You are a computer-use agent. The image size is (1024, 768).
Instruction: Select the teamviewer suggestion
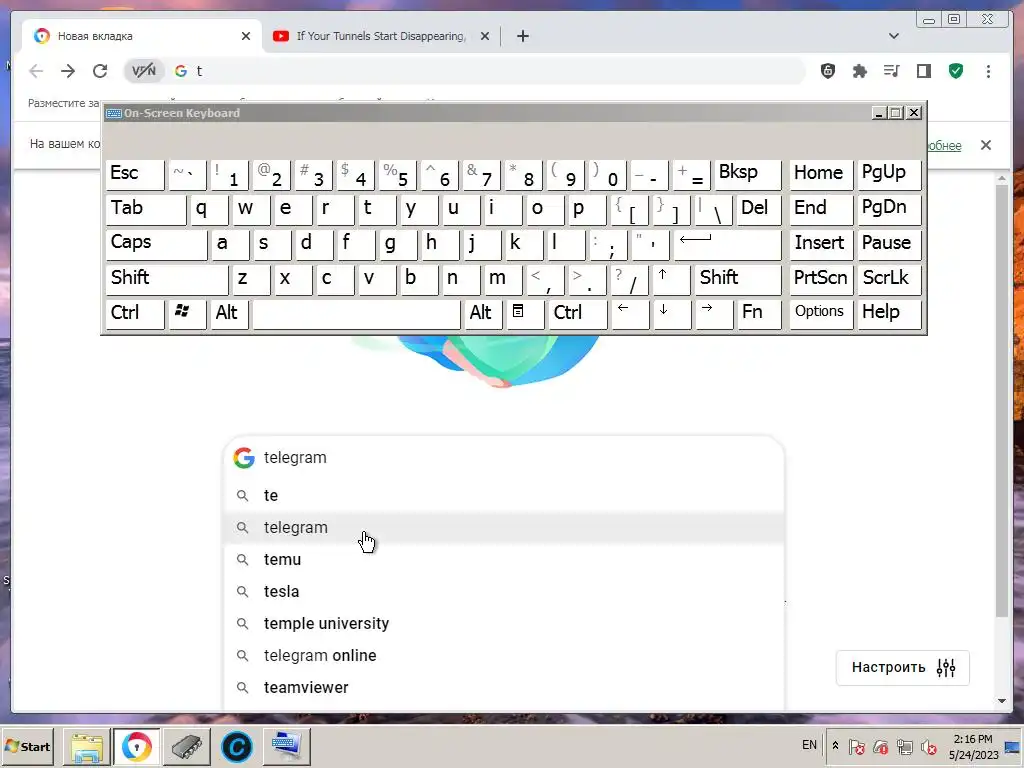[503, 688]
